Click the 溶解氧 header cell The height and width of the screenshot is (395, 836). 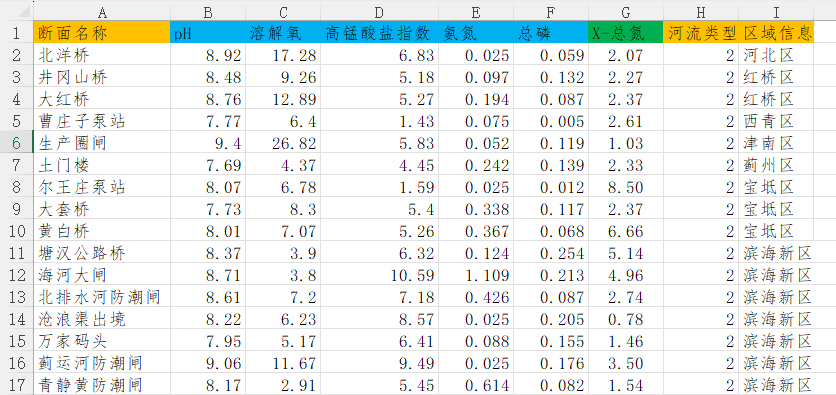283,33
